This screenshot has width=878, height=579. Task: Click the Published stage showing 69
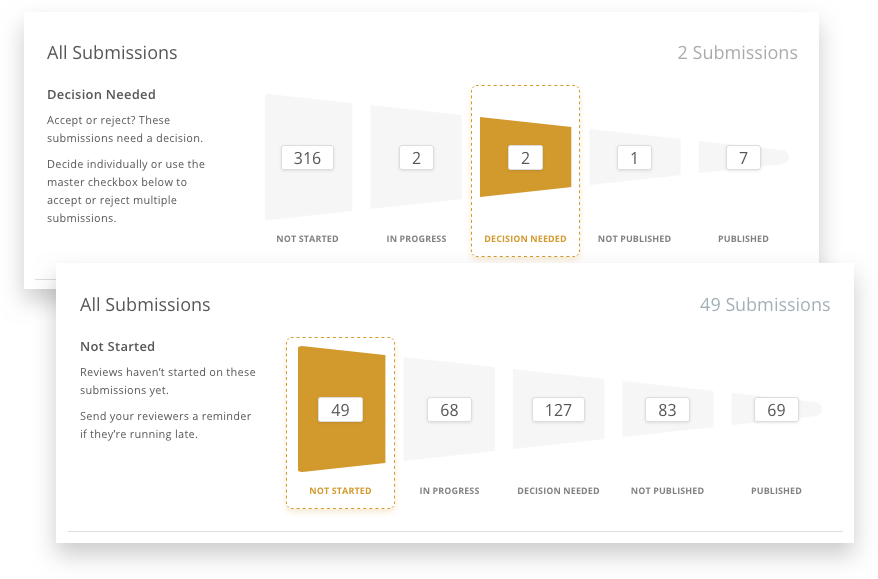776,410
